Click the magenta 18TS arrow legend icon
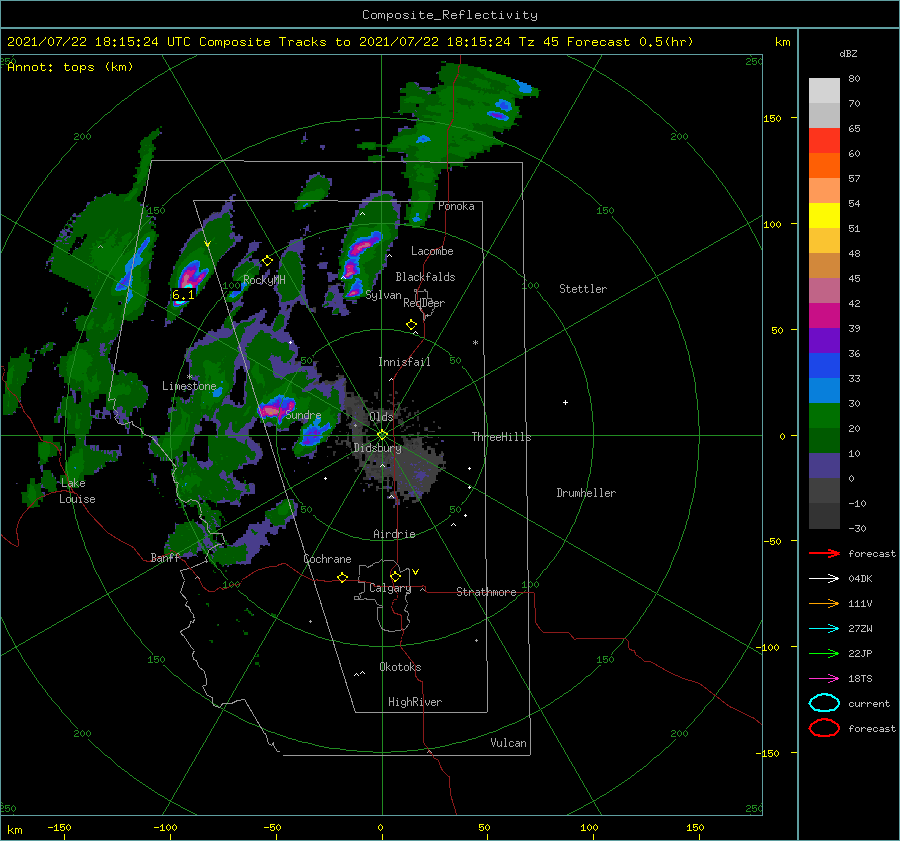Screen dimensions: 900x841 point(824,679)
